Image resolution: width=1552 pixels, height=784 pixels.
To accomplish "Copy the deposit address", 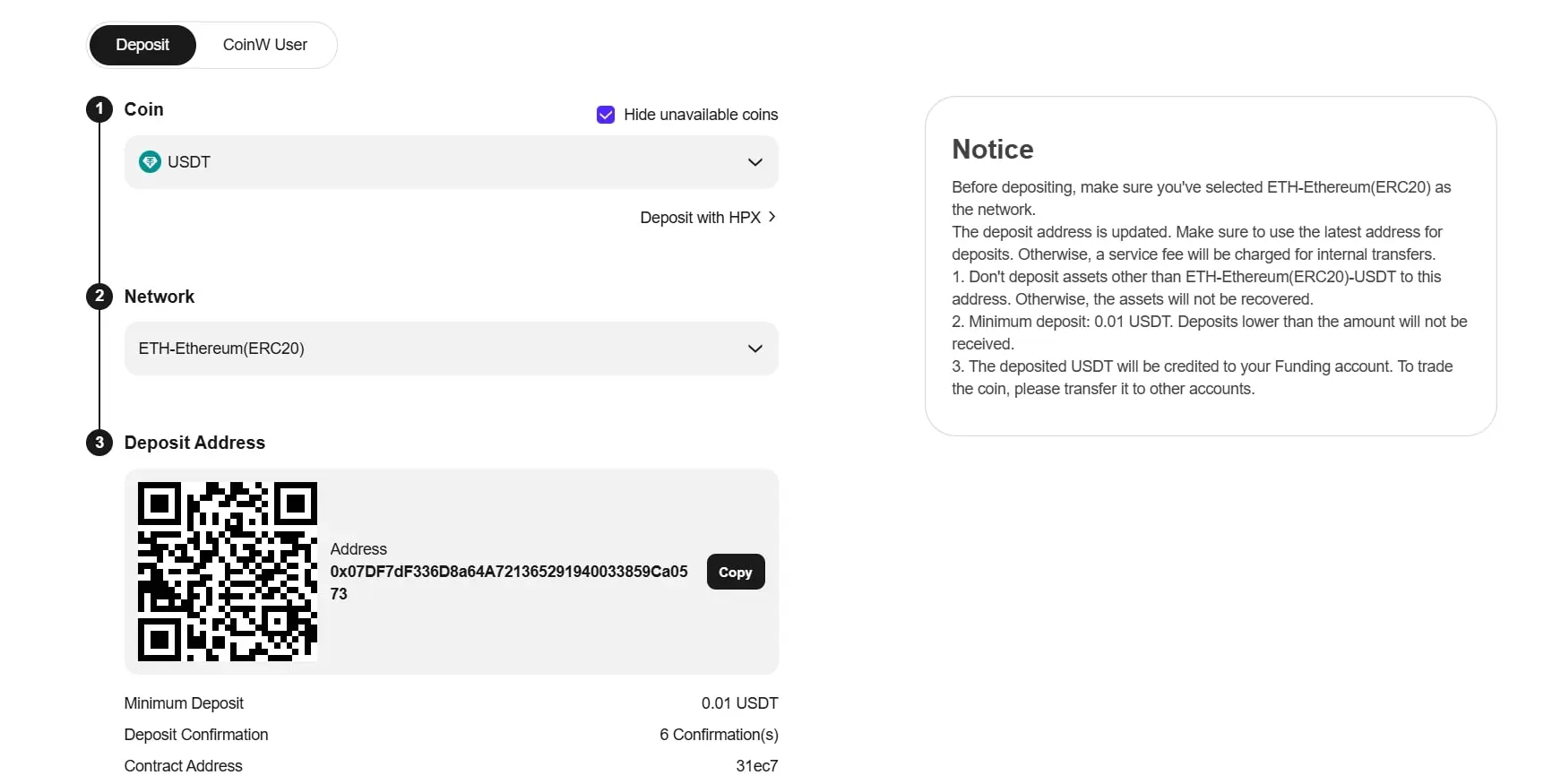I will coord(736,572).
